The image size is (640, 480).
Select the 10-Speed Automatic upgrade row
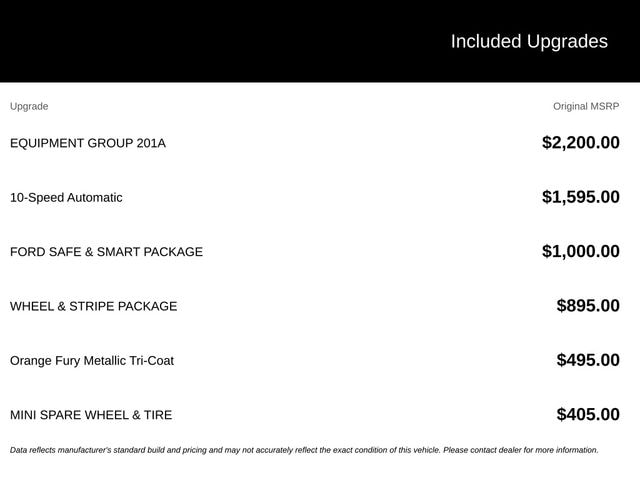pyautogui.click(x=315, y=198)
